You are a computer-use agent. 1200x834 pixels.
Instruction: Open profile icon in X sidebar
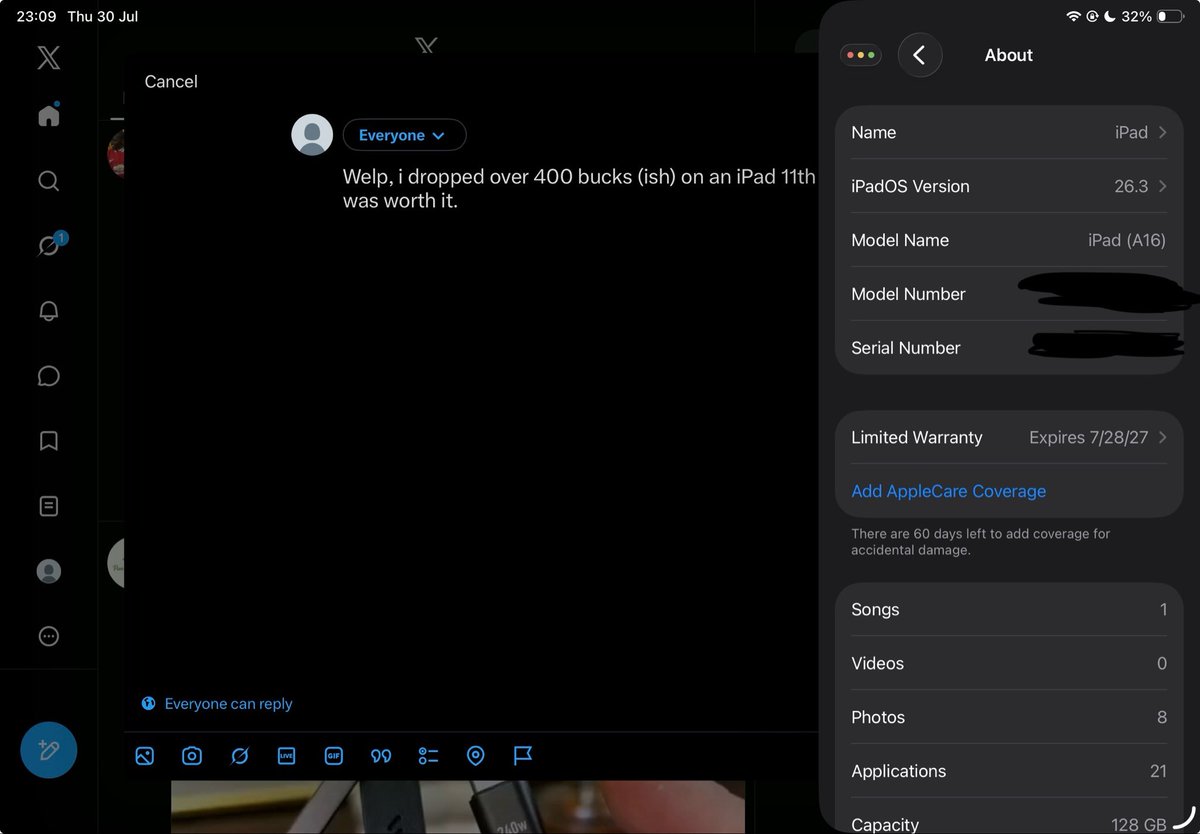click(48, 571)
